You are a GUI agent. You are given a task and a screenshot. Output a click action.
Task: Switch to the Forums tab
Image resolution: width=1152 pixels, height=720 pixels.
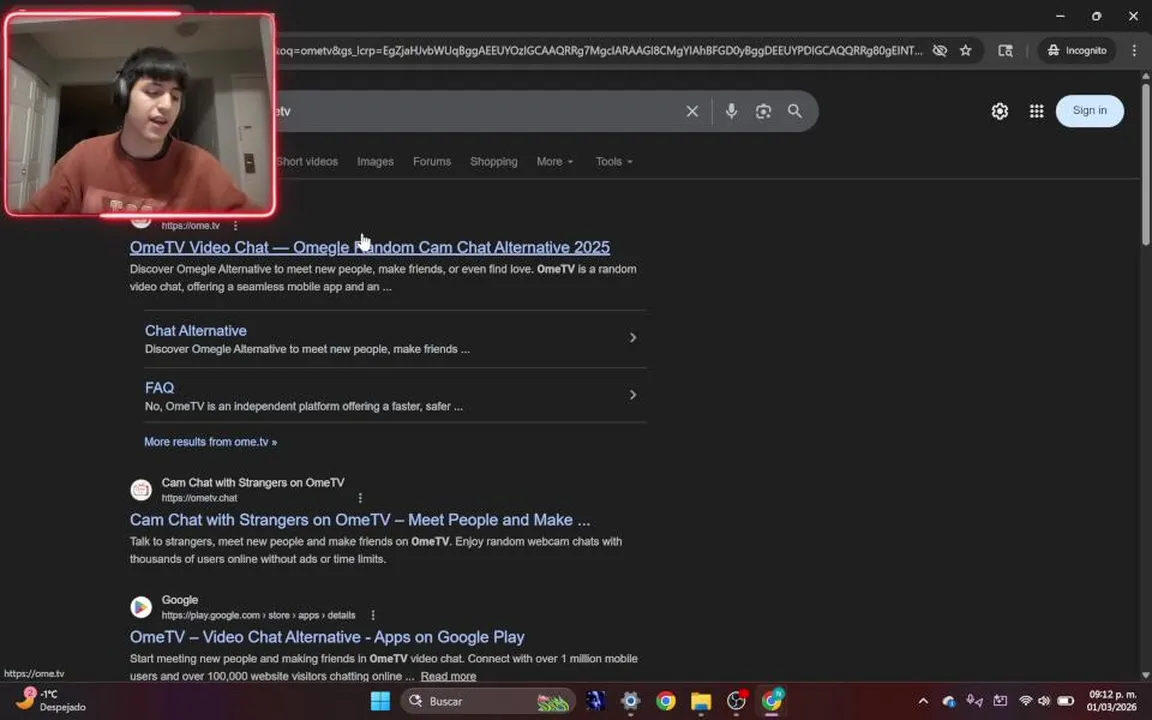pyautogui.click(x=432, y=162)
